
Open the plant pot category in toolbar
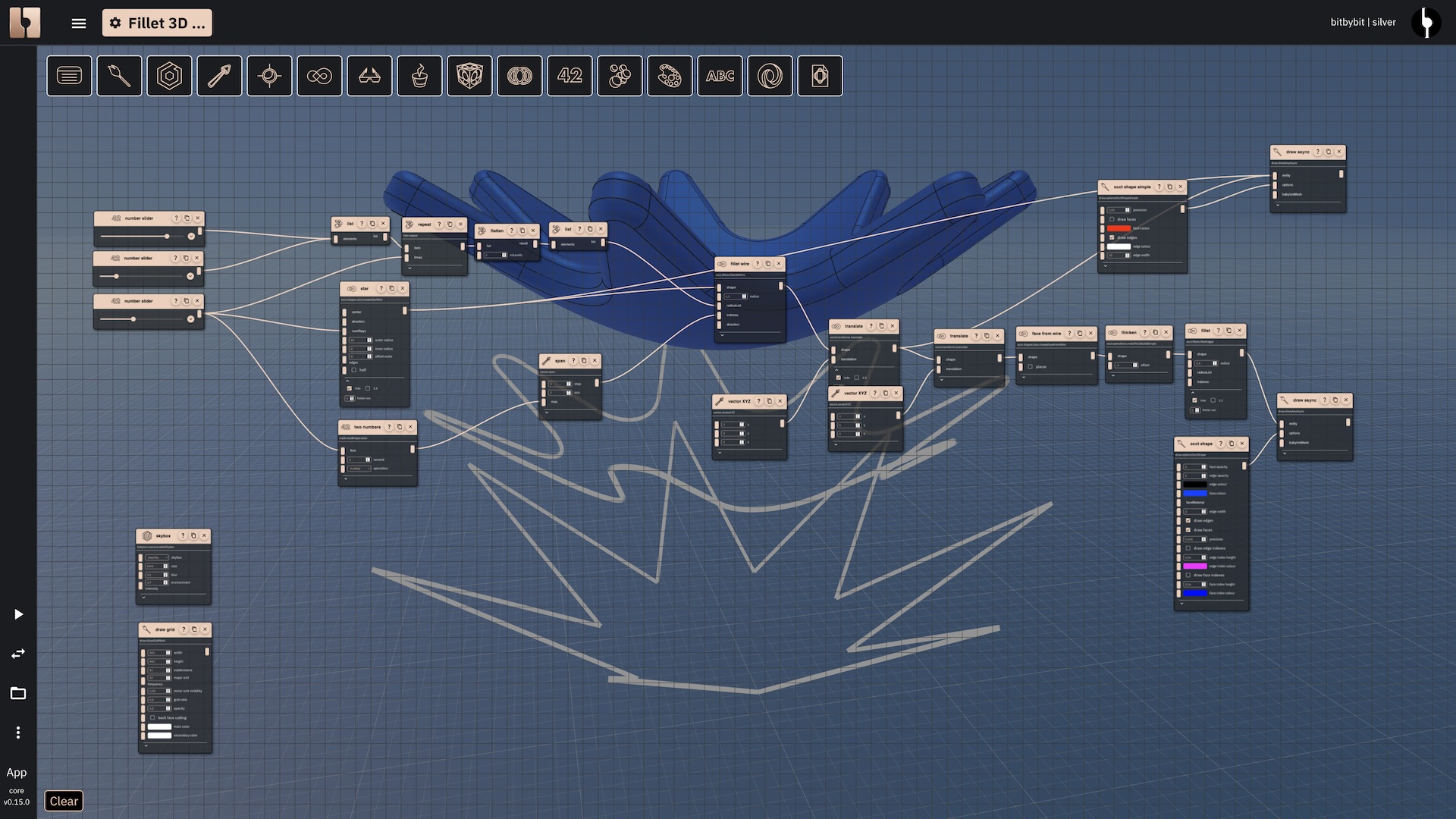[419, 76]
